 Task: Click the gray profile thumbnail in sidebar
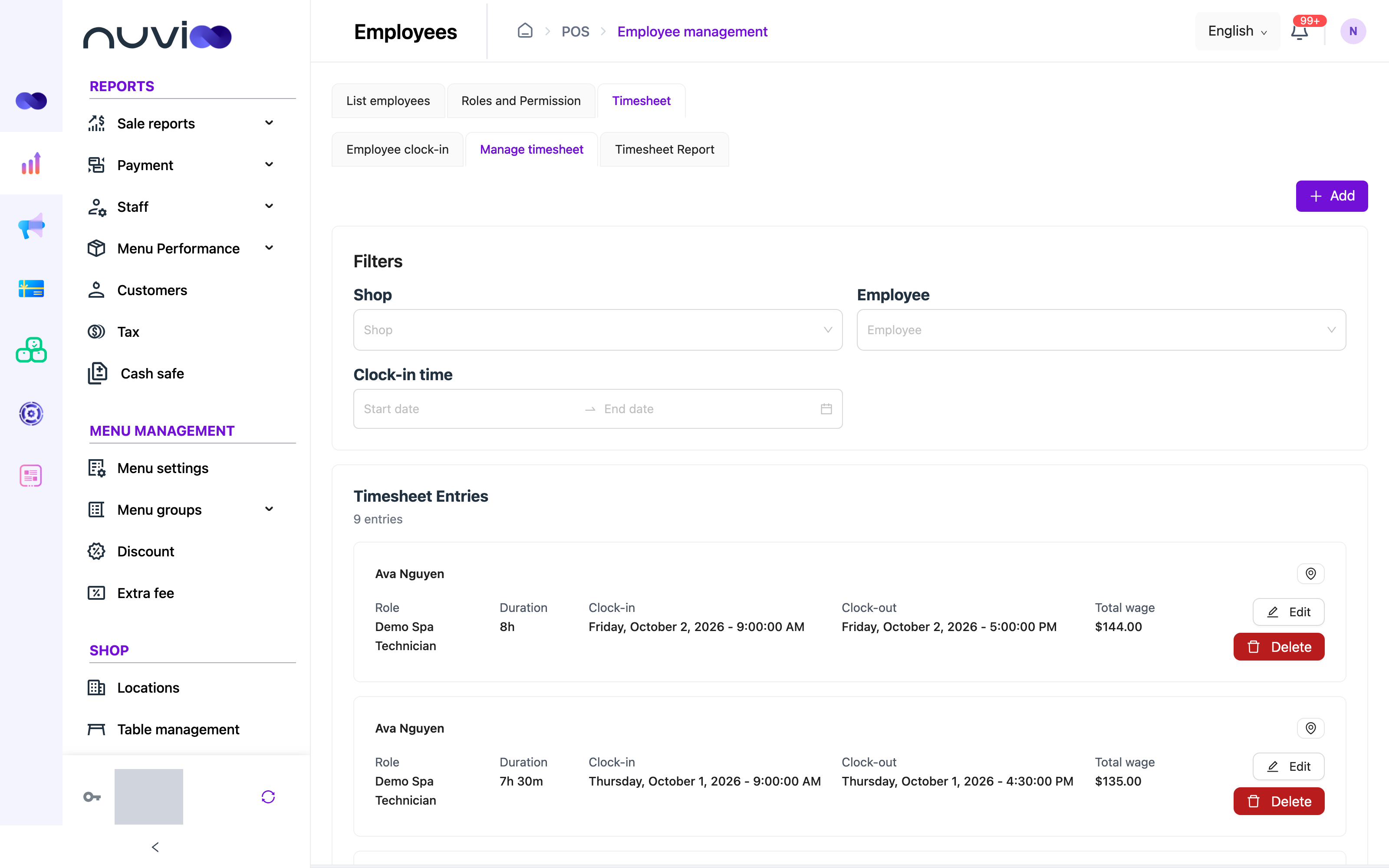[x=148, y=797]
